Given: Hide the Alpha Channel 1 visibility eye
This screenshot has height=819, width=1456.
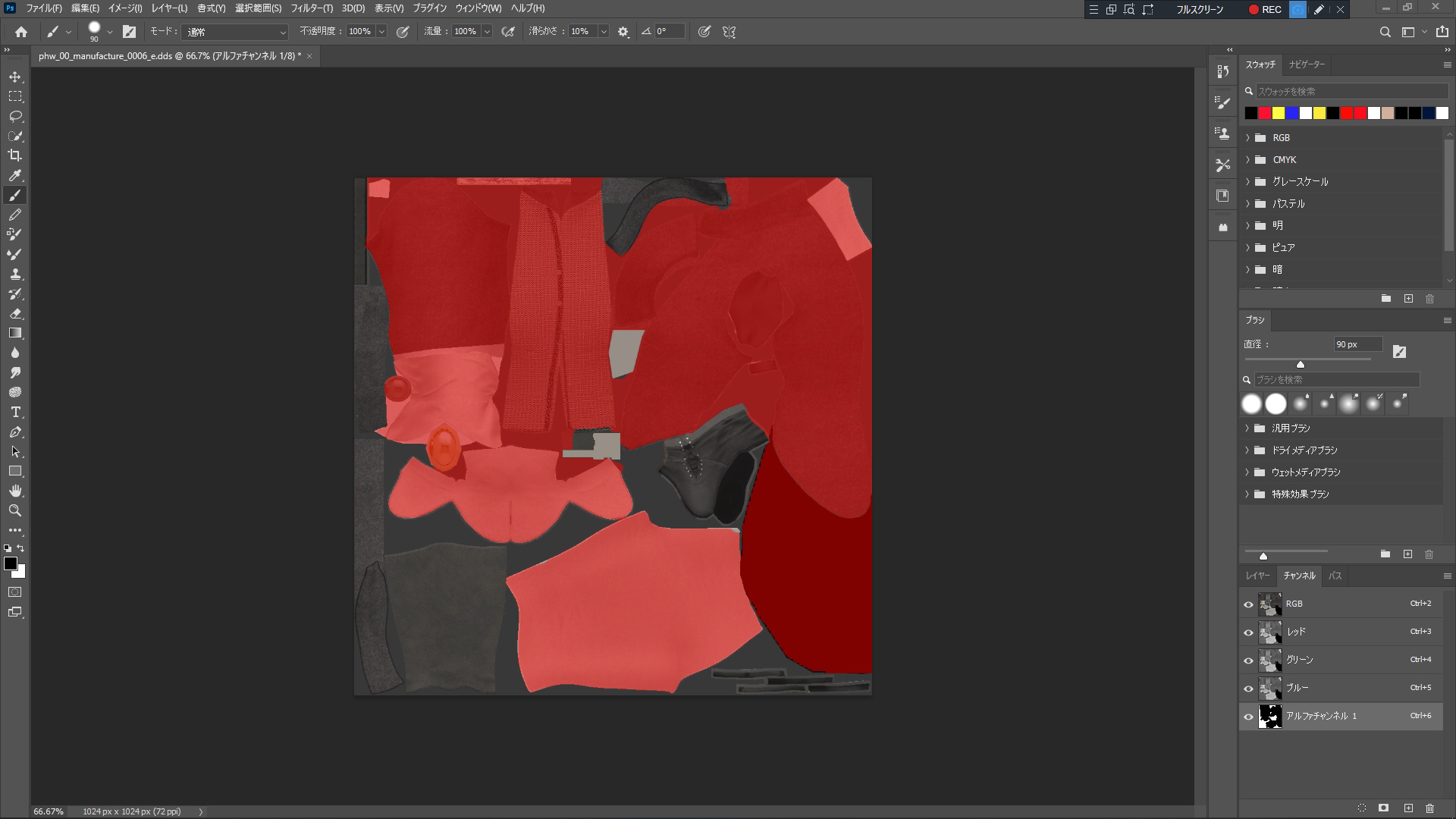Looking at the screenshot, I should tap(1248, 717).
